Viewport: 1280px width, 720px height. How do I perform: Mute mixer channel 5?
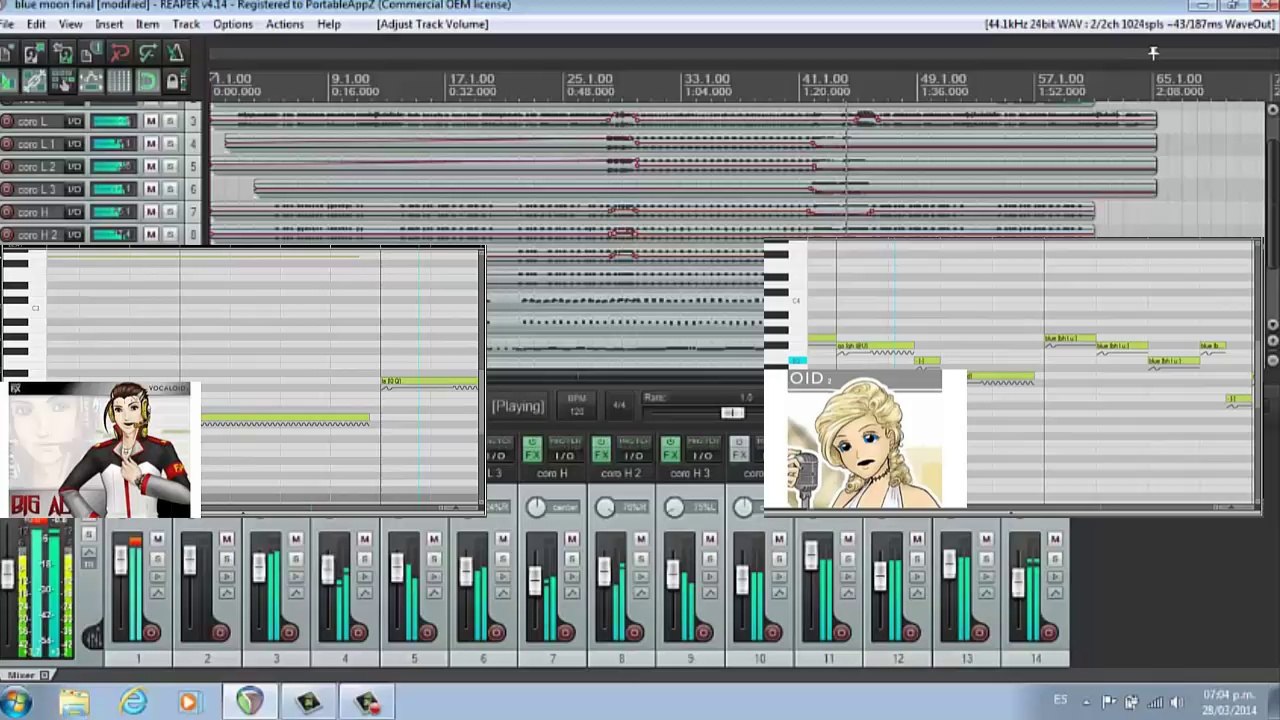coord(433,539)
